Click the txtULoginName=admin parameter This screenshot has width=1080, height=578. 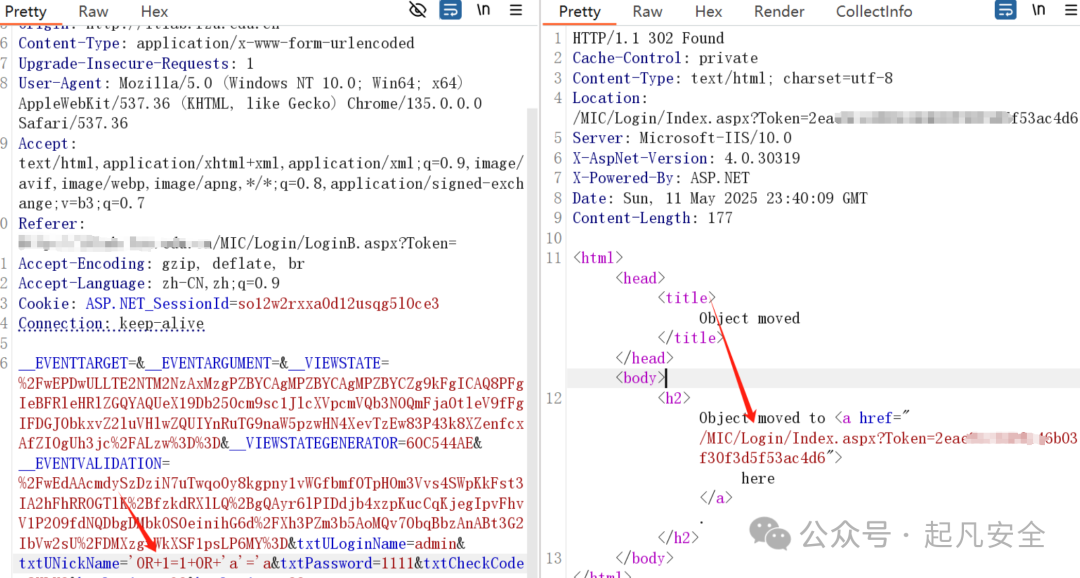377,544
